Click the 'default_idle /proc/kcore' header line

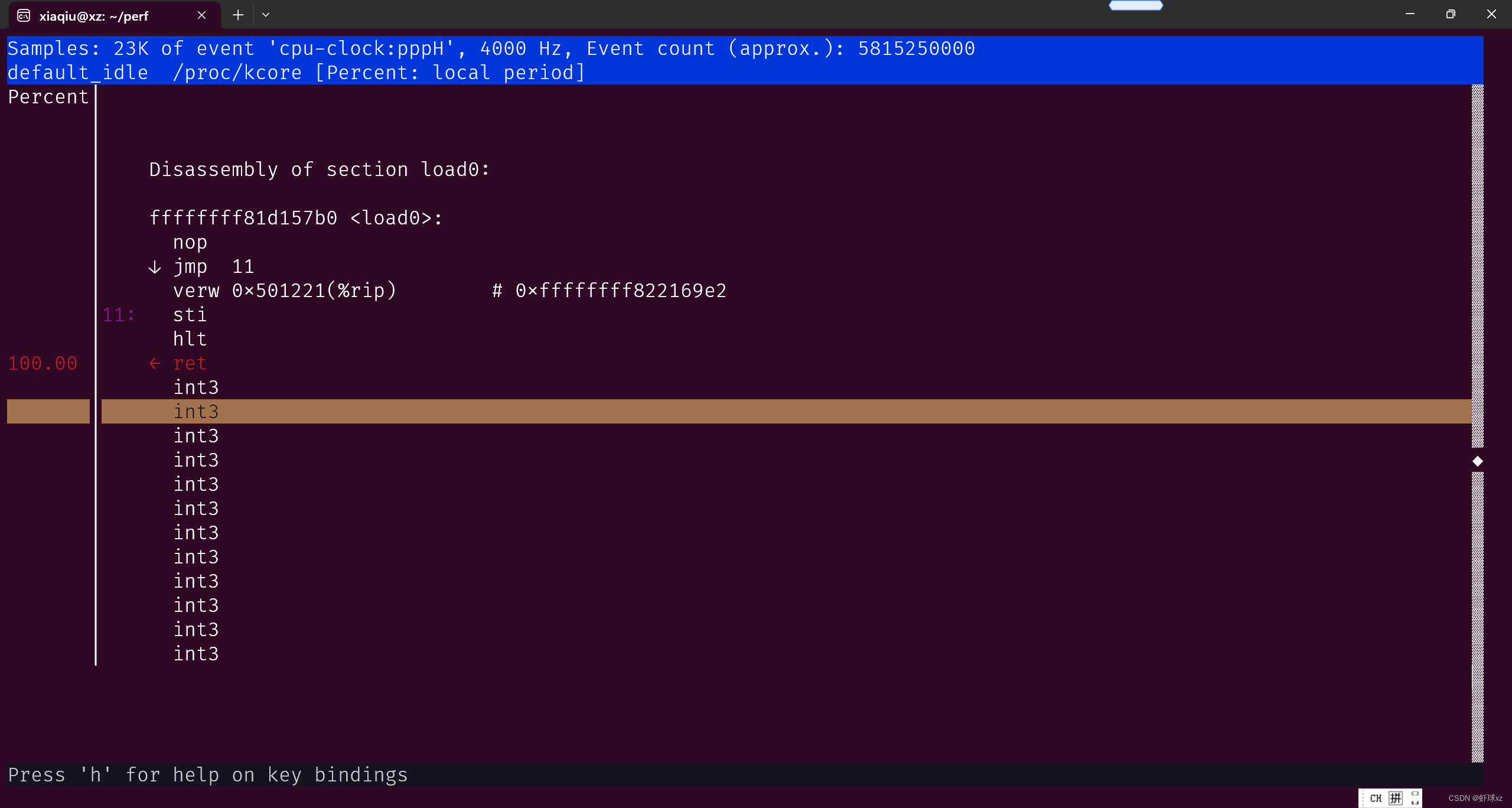296,73
